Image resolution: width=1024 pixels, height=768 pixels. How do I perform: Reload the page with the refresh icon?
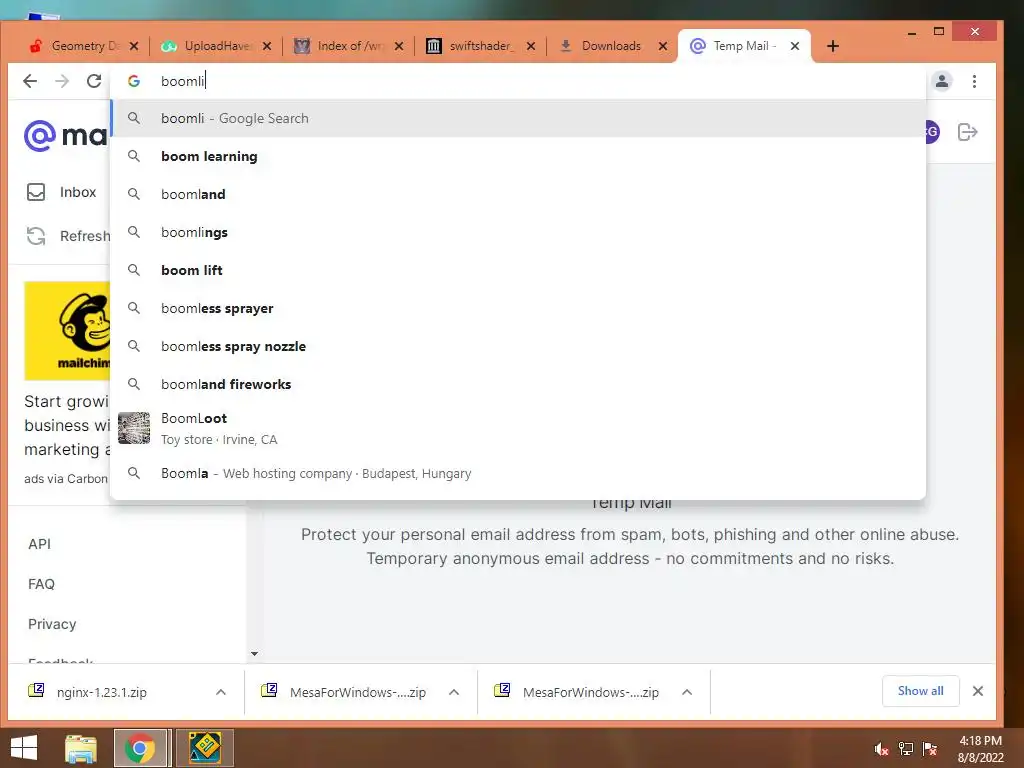(x=94, y=81)
